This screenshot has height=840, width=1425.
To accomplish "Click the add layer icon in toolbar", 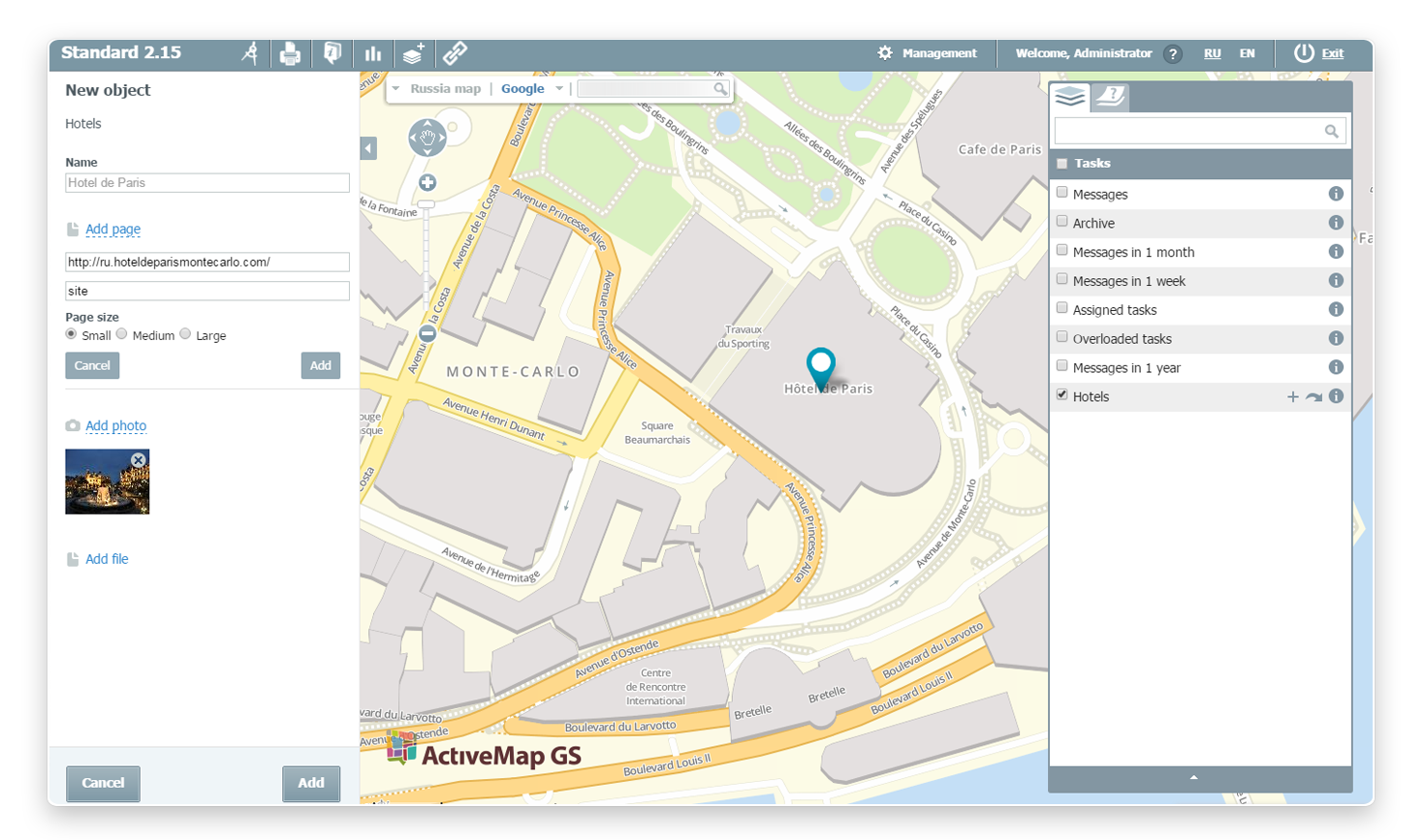I will click(414, 53).
